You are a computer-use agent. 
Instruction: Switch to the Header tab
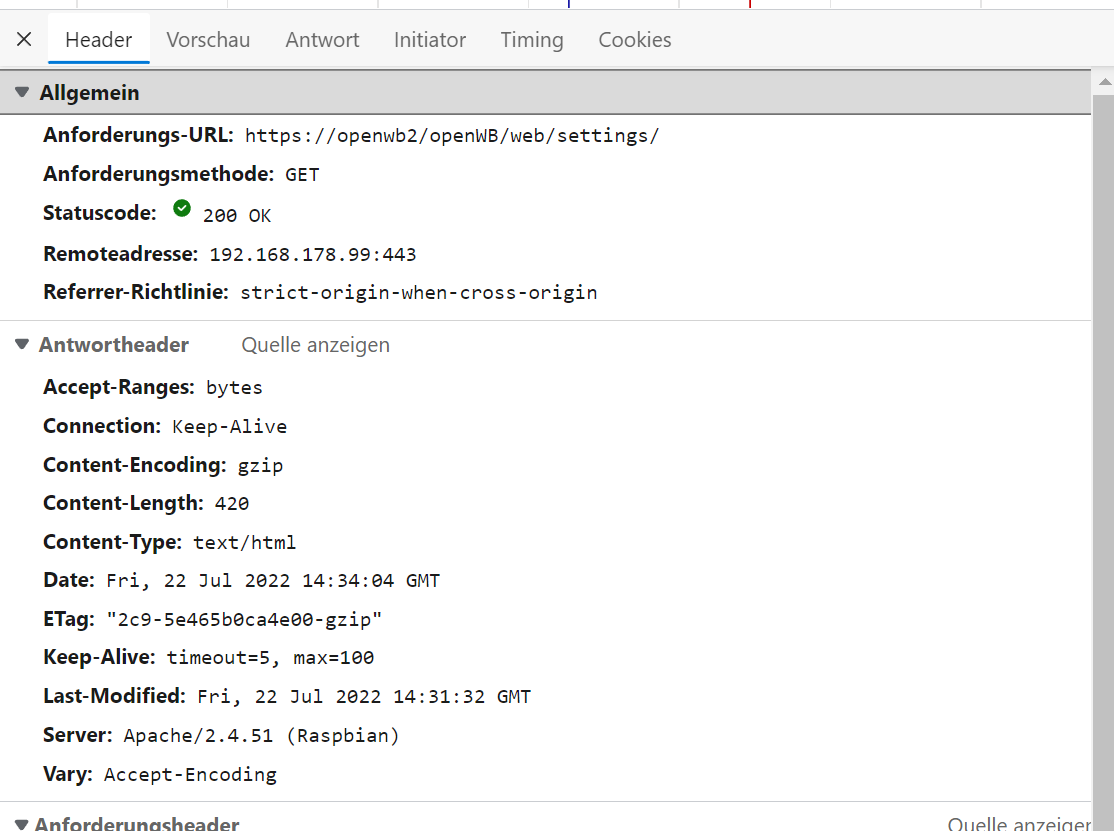(x=98, y=40)
